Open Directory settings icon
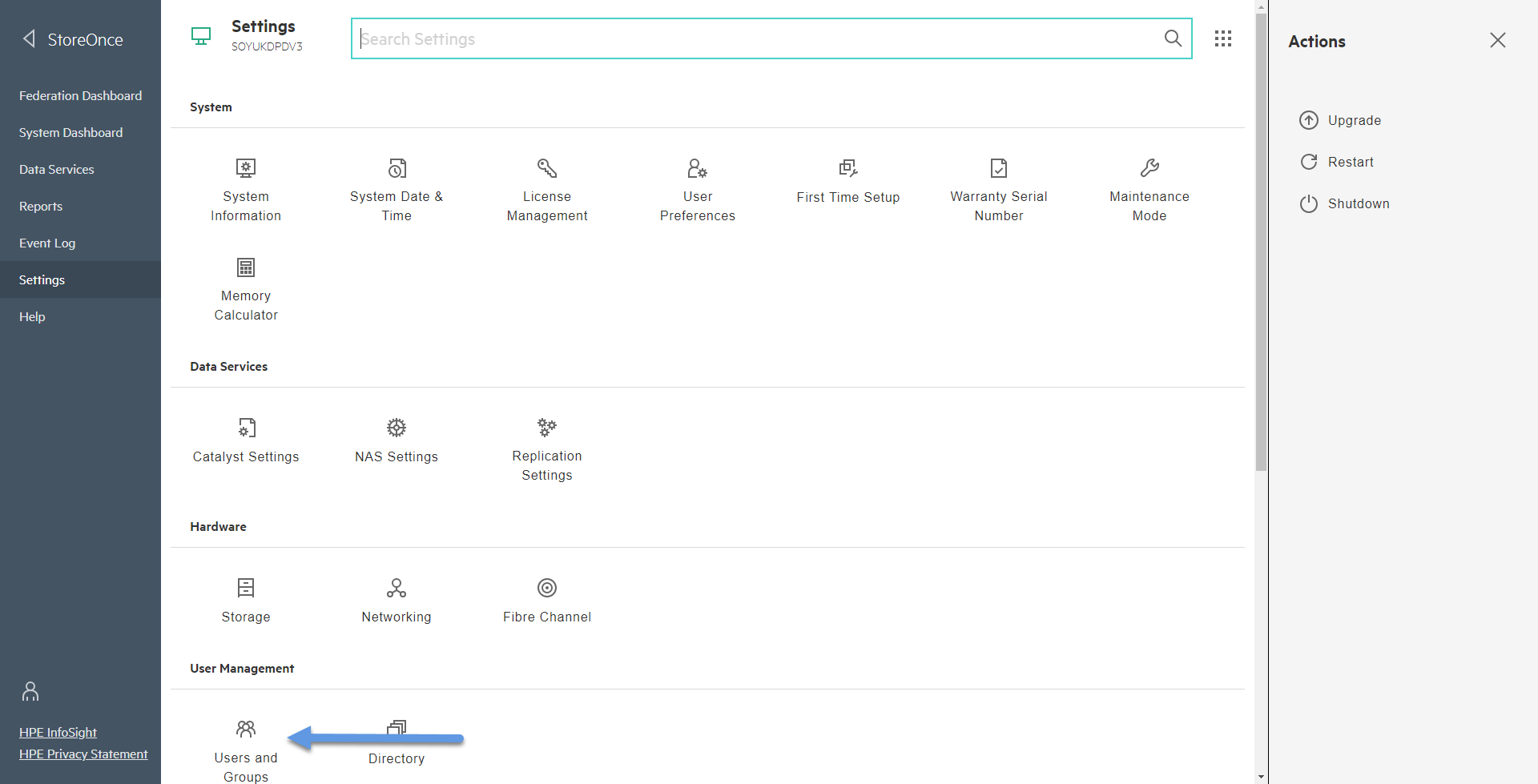1538x784 pixels. 397,727
